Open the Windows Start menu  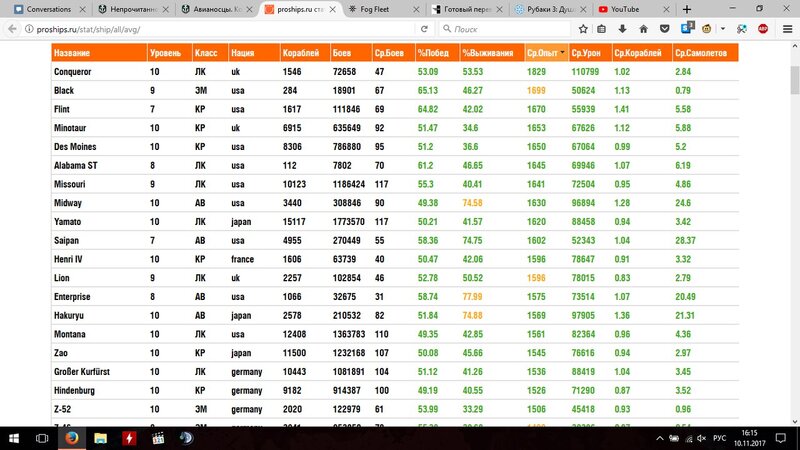coord(14,438)
